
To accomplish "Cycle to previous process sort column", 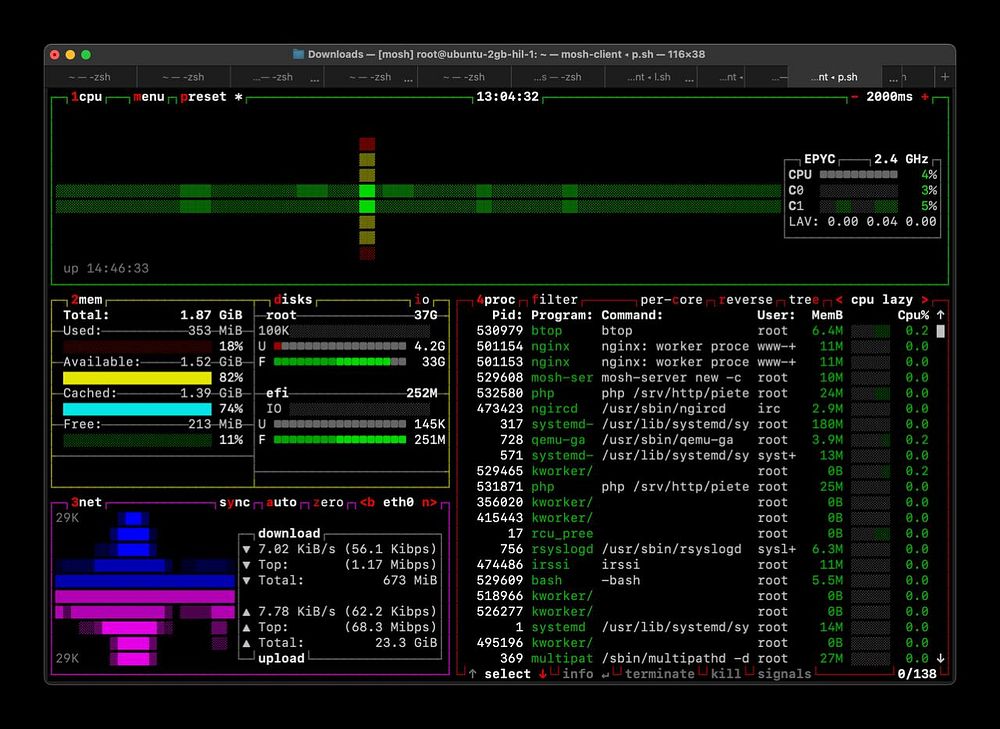I will [x=838, y=299].
